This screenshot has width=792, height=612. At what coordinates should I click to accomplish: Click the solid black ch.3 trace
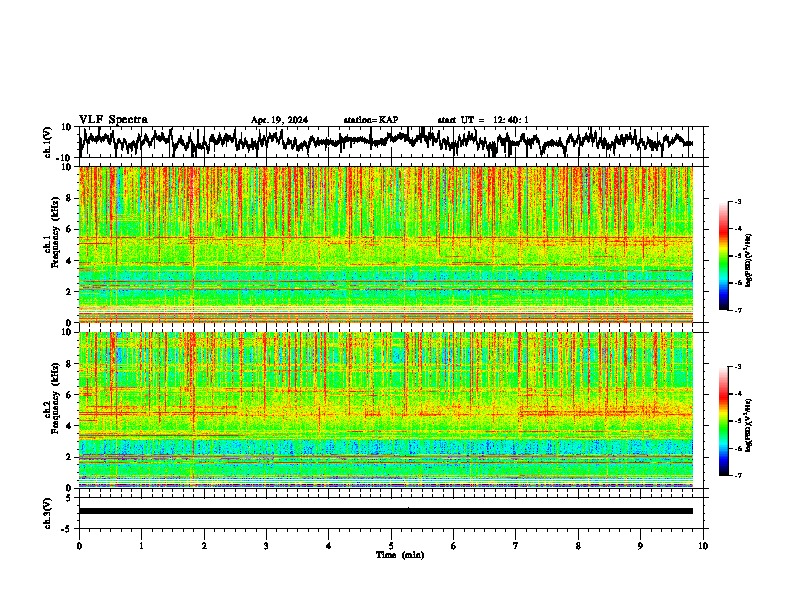(386, 511)
